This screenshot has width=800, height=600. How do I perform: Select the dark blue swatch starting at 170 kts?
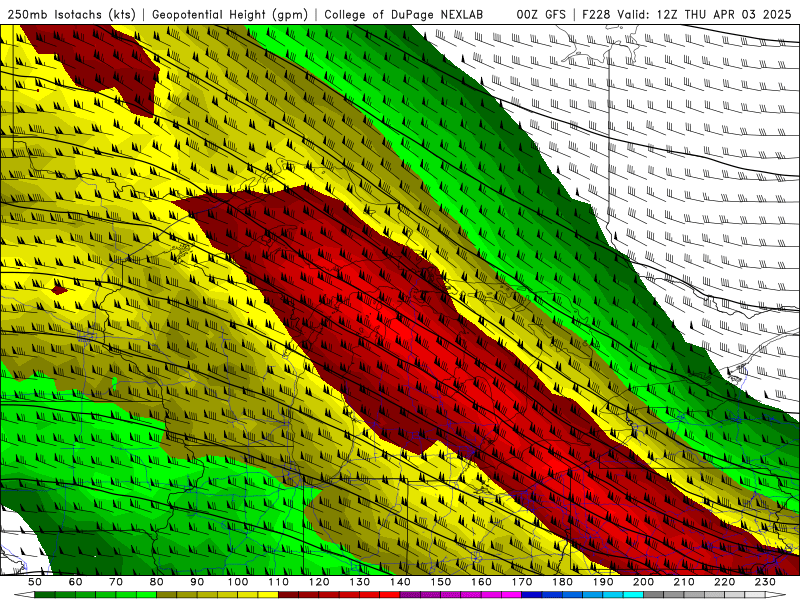(x=532, y=595)
